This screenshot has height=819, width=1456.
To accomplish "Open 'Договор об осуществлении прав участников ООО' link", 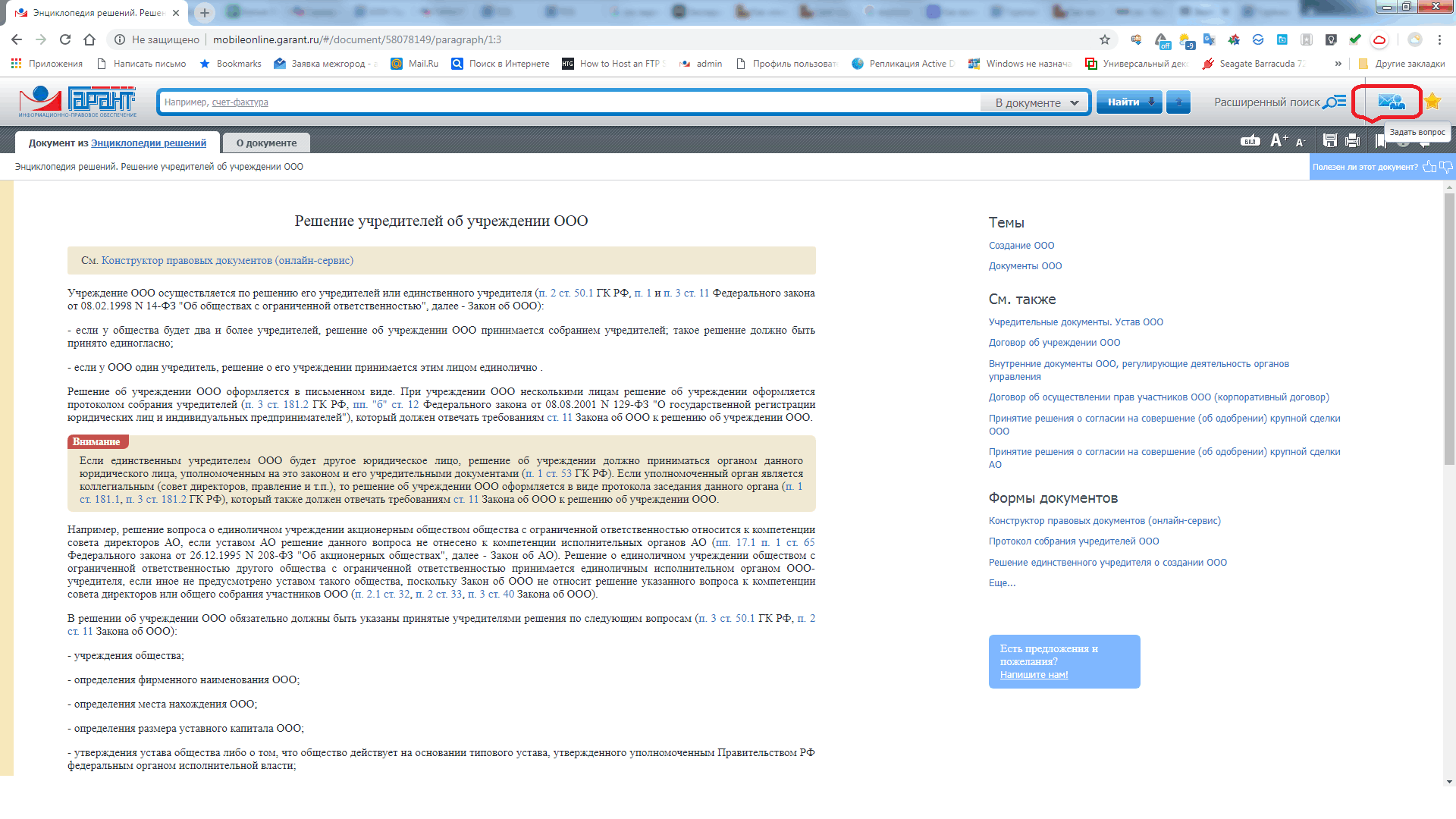I will (1158, 397).
